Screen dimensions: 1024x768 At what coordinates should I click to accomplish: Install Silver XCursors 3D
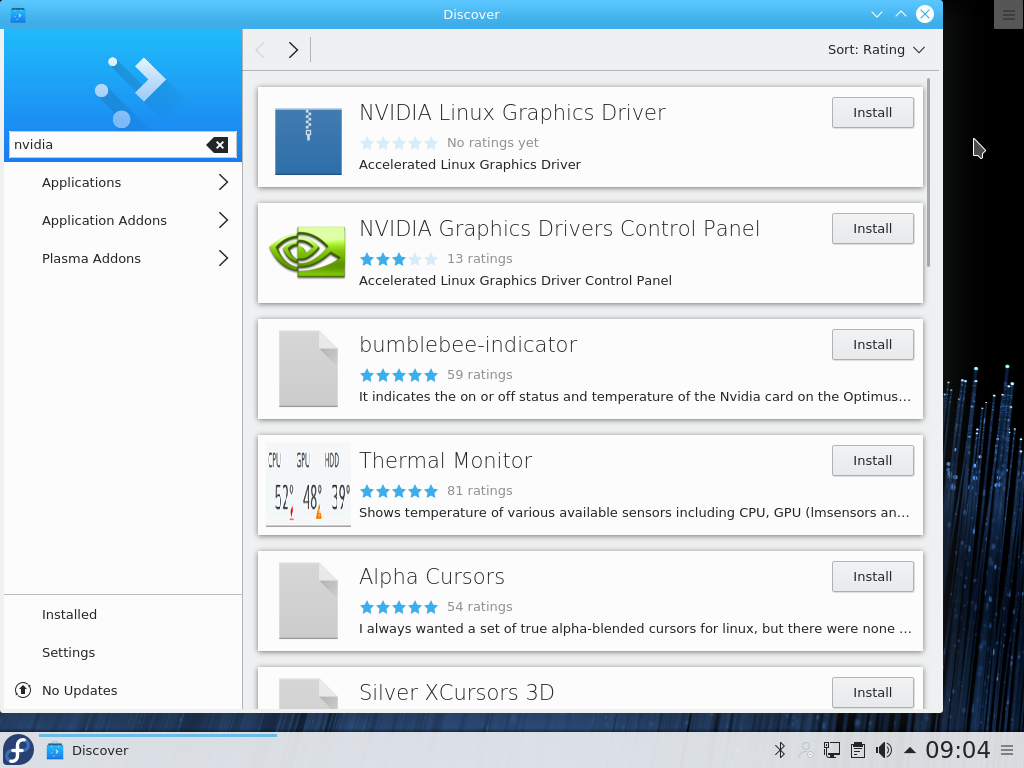point(872,693)
